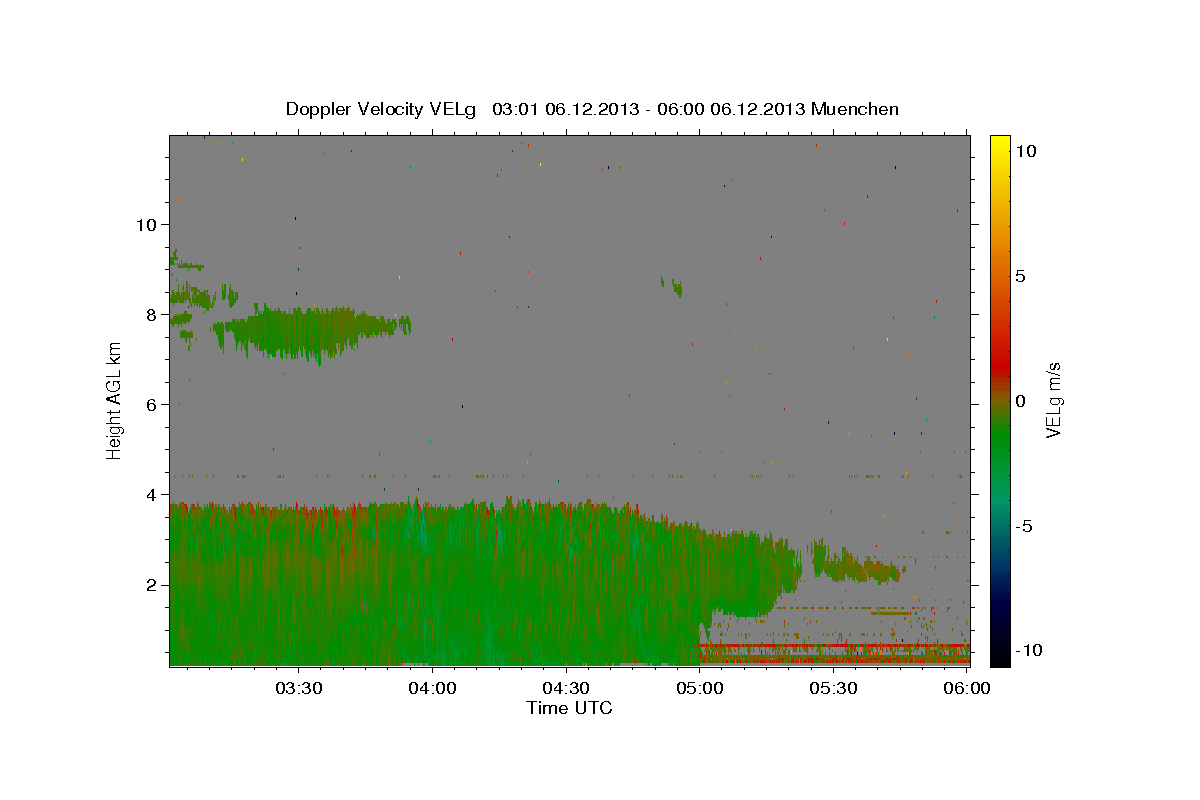Screen dimensions: 1200x800
Task: Click the height label 6 on y-axis
Action: click(150, 405)
